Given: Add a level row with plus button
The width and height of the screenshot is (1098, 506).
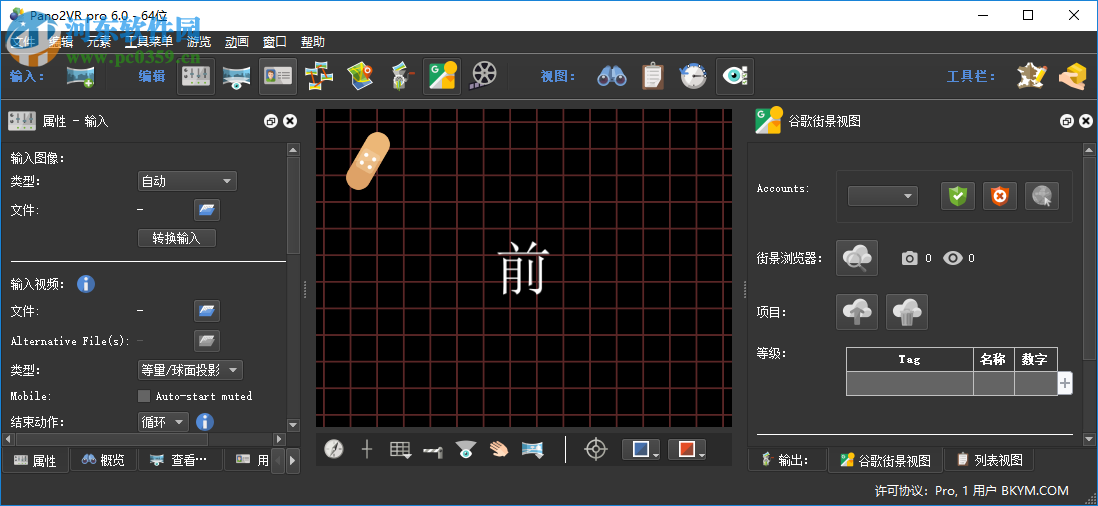Looking at the screenshot, I should tap(1064, 383).
